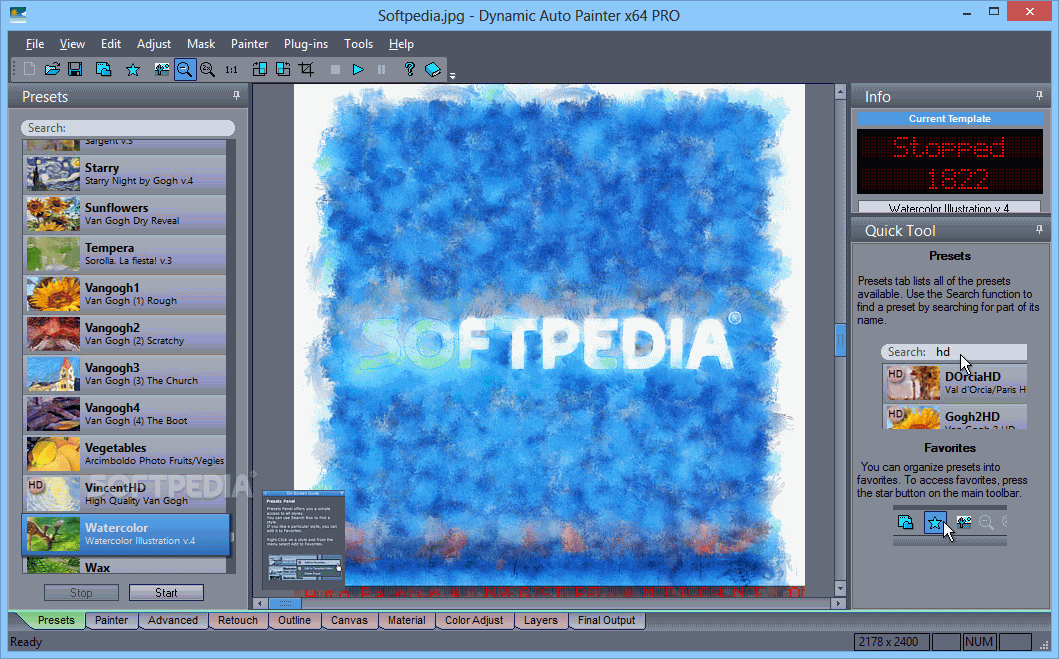Click the On-Screen Guide thumbnail popup

(303, 538)
